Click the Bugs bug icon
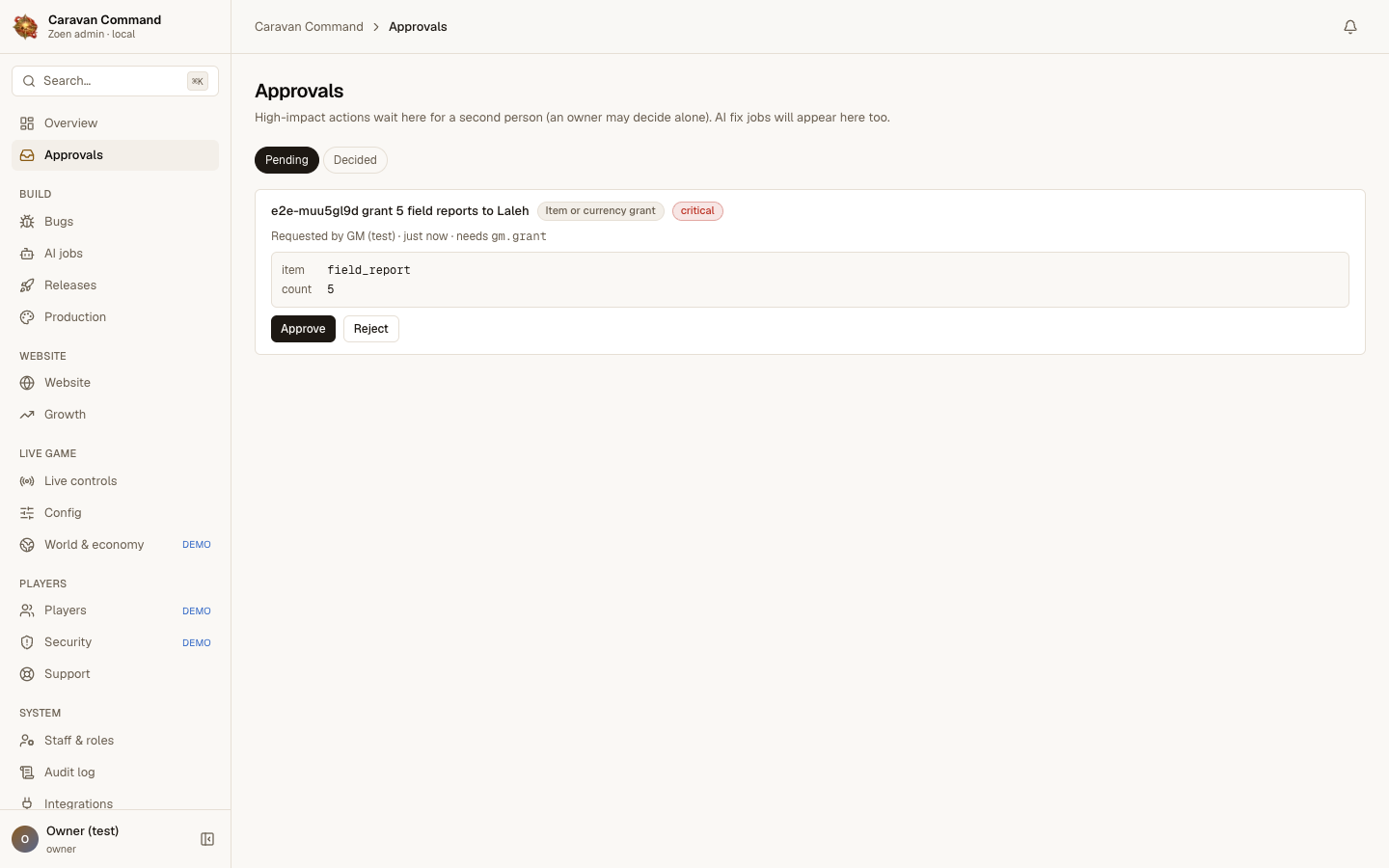1389x868 pixels. (x=27, y=222)
